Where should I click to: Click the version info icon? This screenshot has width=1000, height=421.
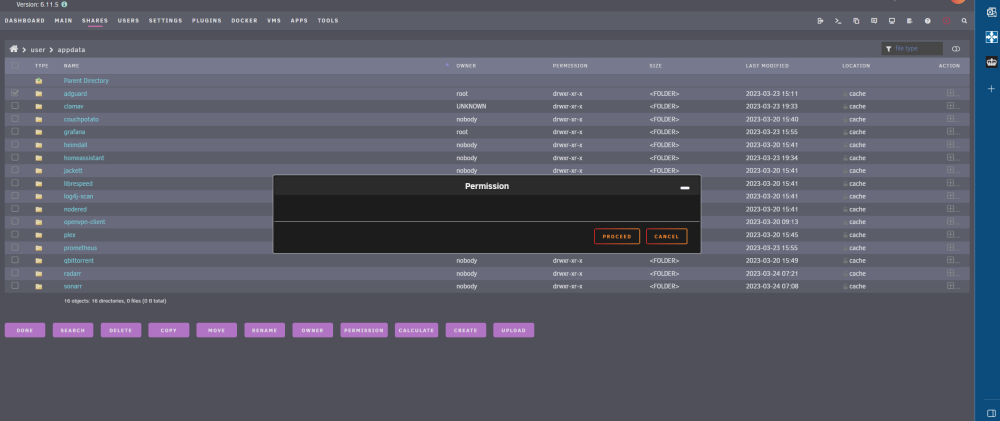tap(64, 4)
